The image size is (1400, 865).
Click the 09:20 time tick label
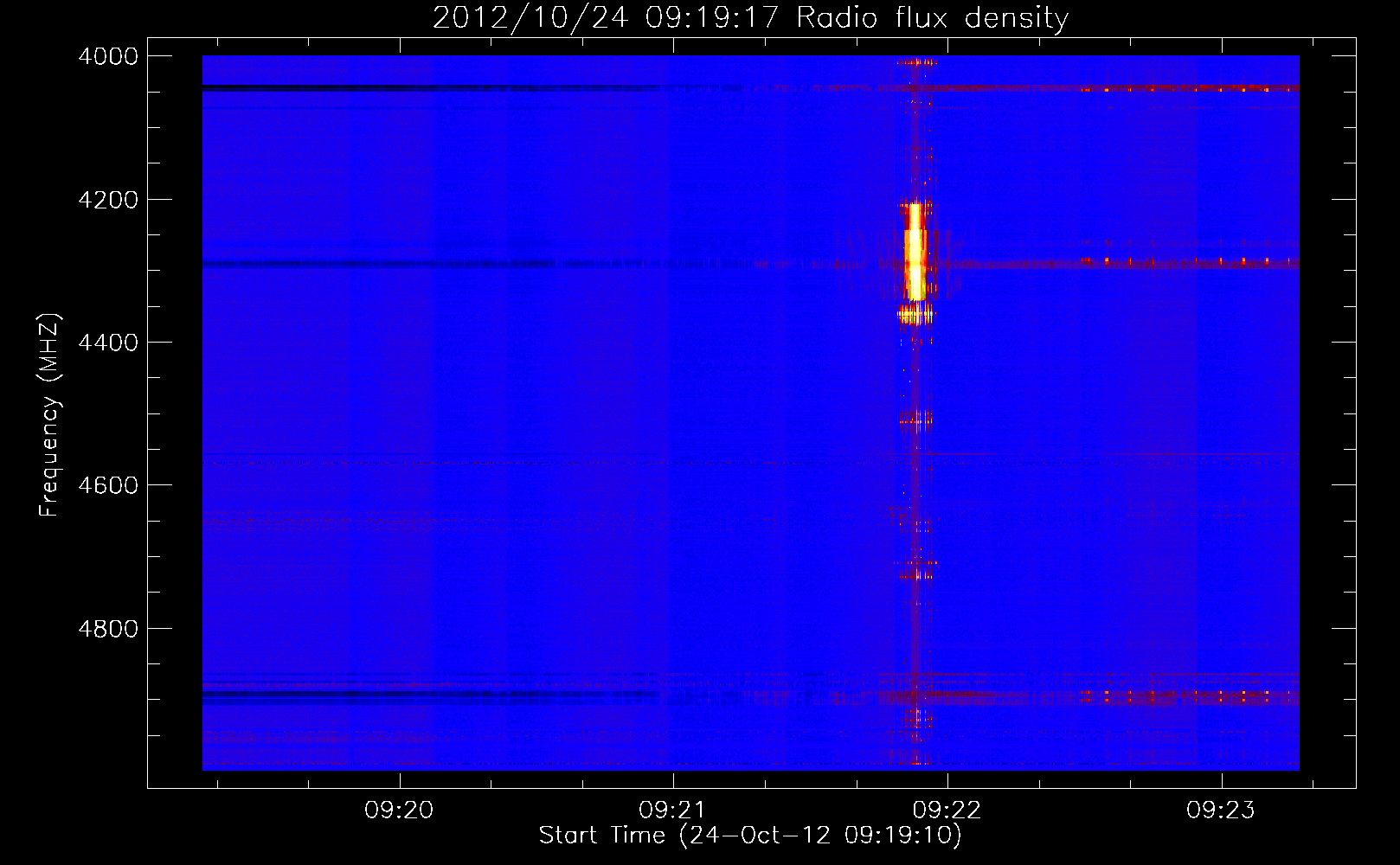point(399,811)
